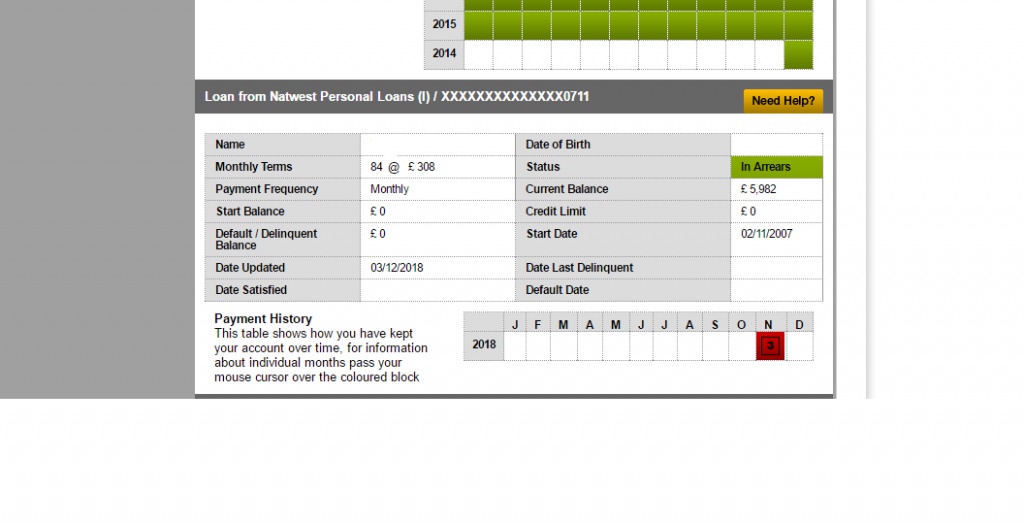The image size is (1024, 524).
Task: Click the Date Updated value 03/12/2018
Action: (397, 268)
